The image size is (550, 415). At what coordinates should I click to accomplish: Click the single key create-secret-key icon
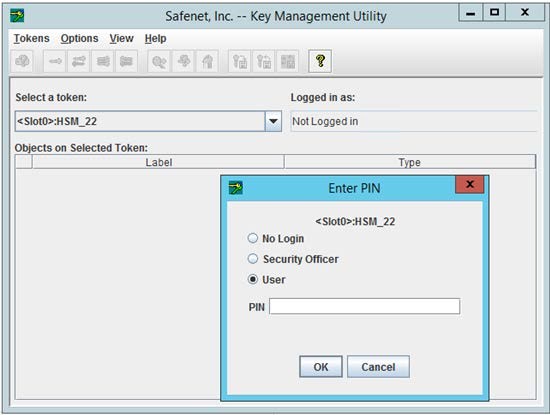pos(54,61)
